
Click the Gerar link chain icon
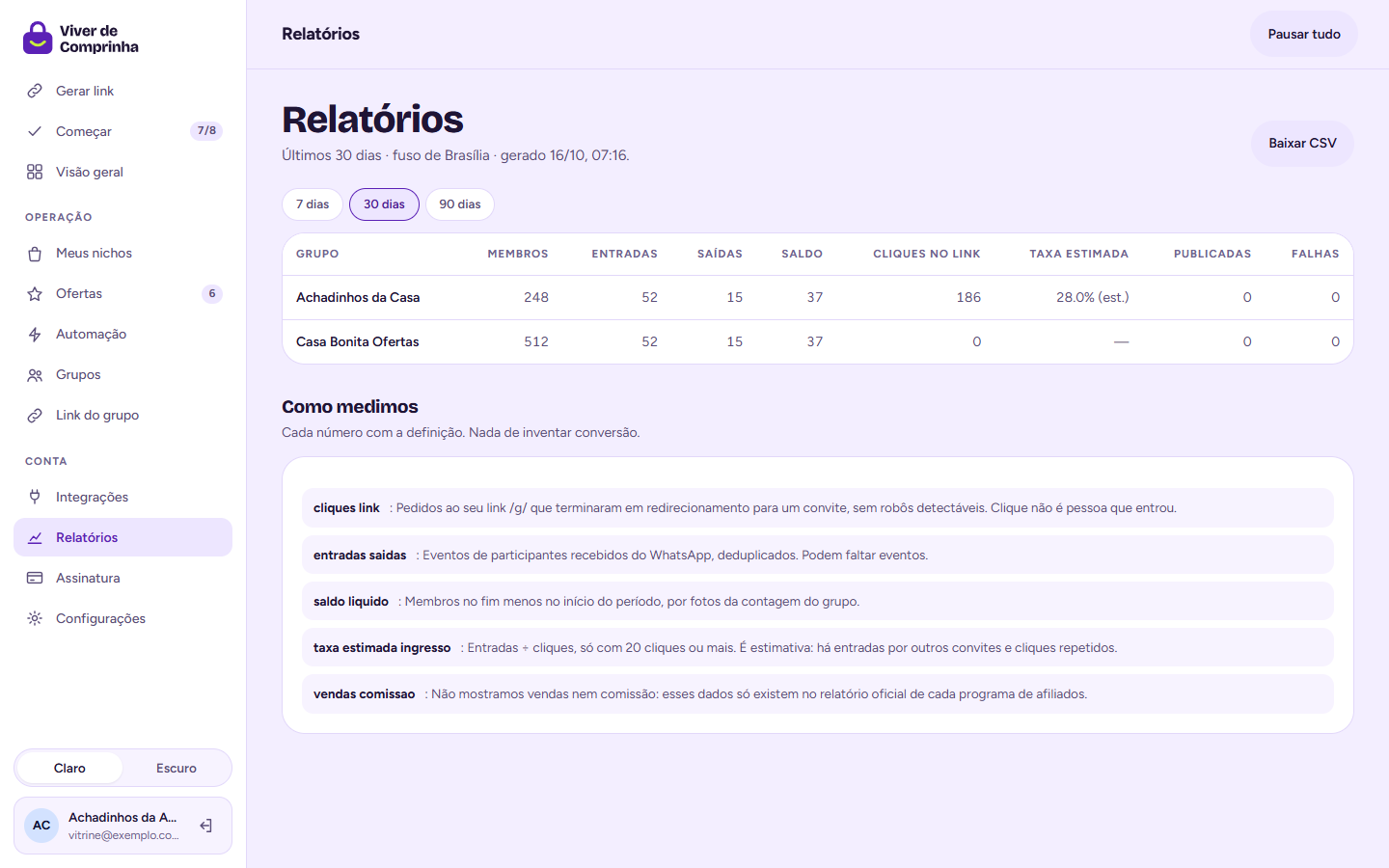(x=35, y=91)
